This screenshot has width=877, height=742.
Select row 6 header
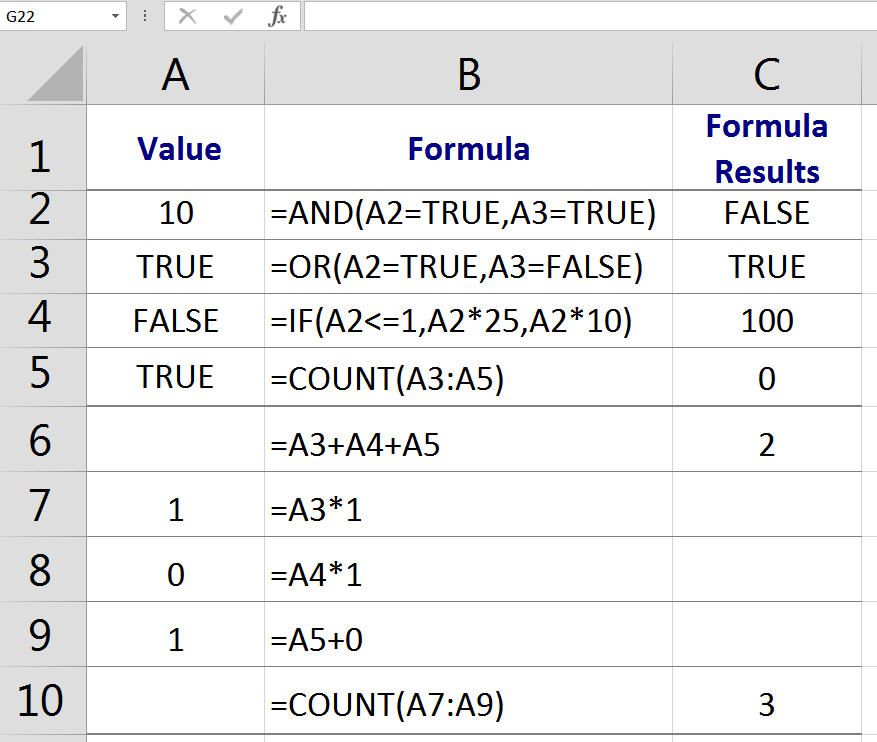coord(42,440)
